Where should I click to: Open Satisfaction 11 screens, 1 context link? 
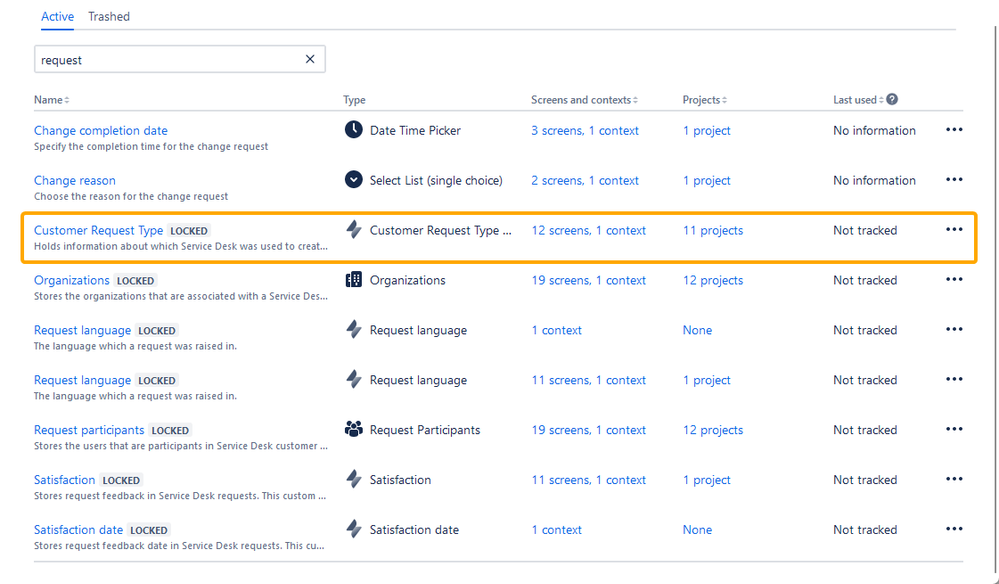point(589,480)
